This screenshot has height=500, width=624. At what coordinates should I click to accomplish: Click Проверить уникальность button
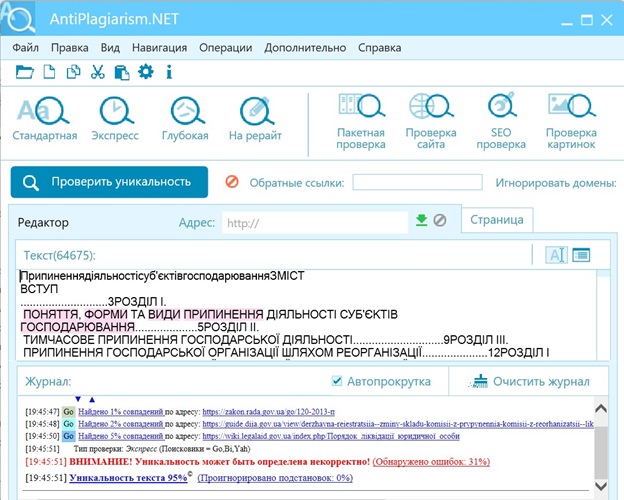click(x=109, y=182)
